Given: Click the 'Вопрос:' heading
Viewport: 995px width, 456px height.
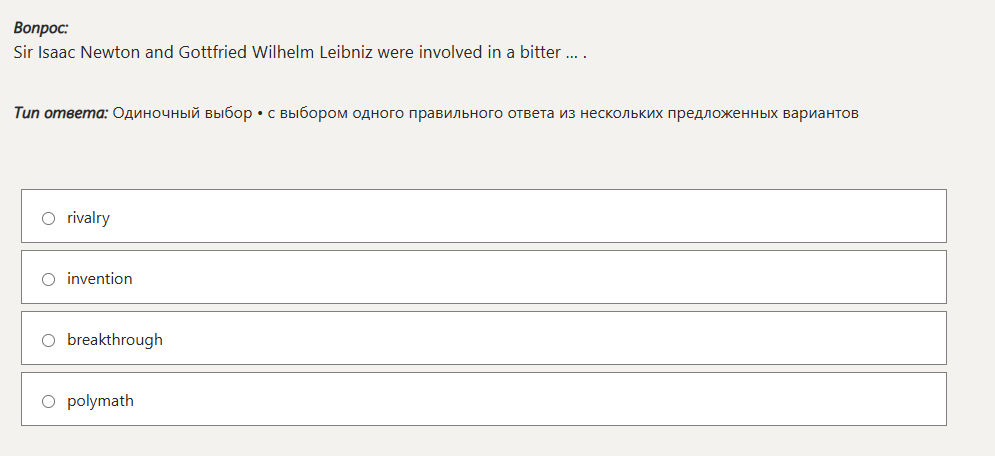Looking at the screenshot, I should pos(41,29).
